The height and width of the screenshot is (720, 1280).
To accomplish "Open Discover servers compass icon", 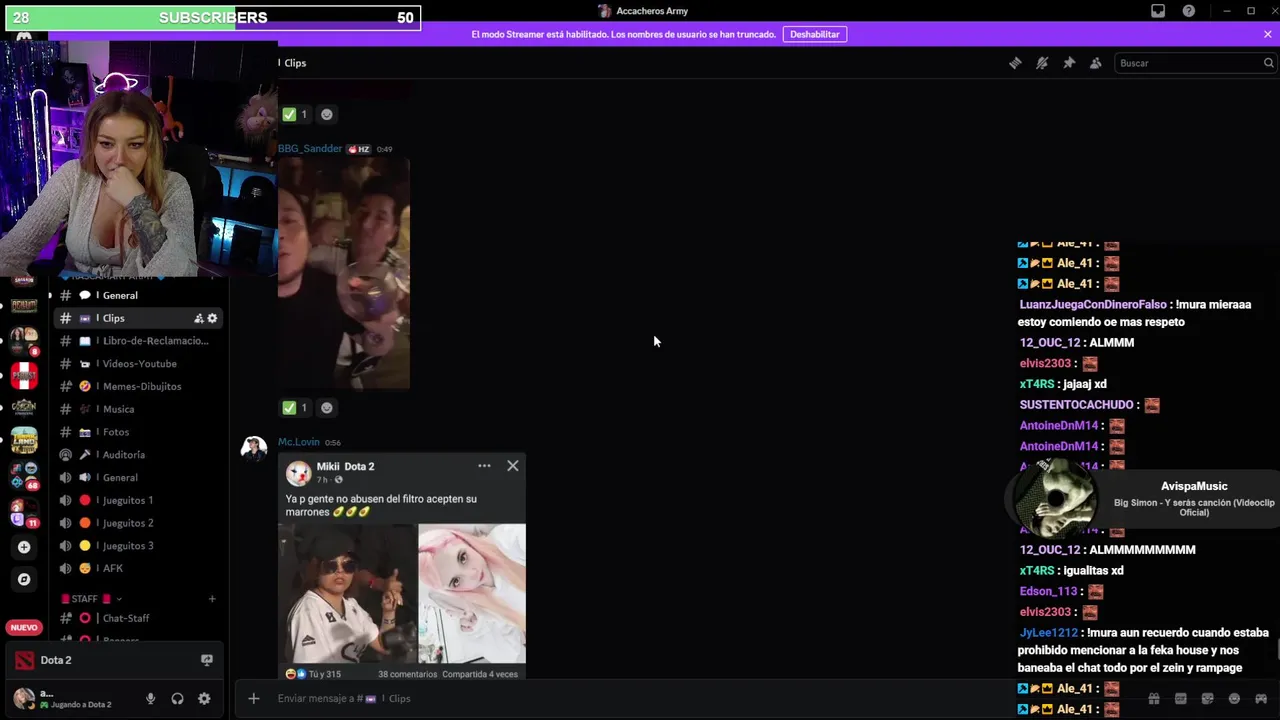I will pos(24,579).
